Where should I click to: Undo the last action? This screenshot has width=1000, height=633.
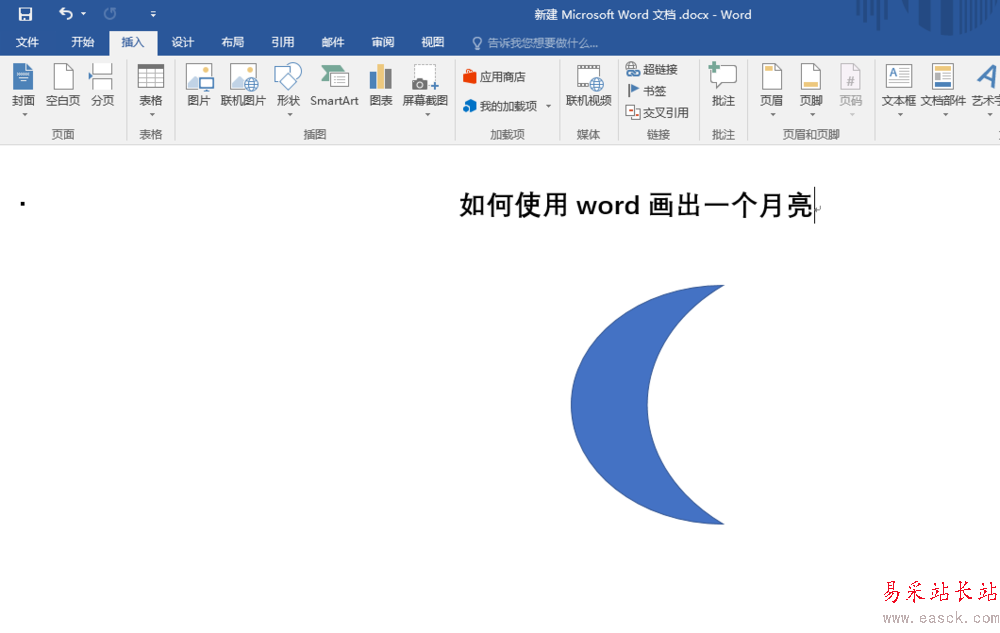66,13
